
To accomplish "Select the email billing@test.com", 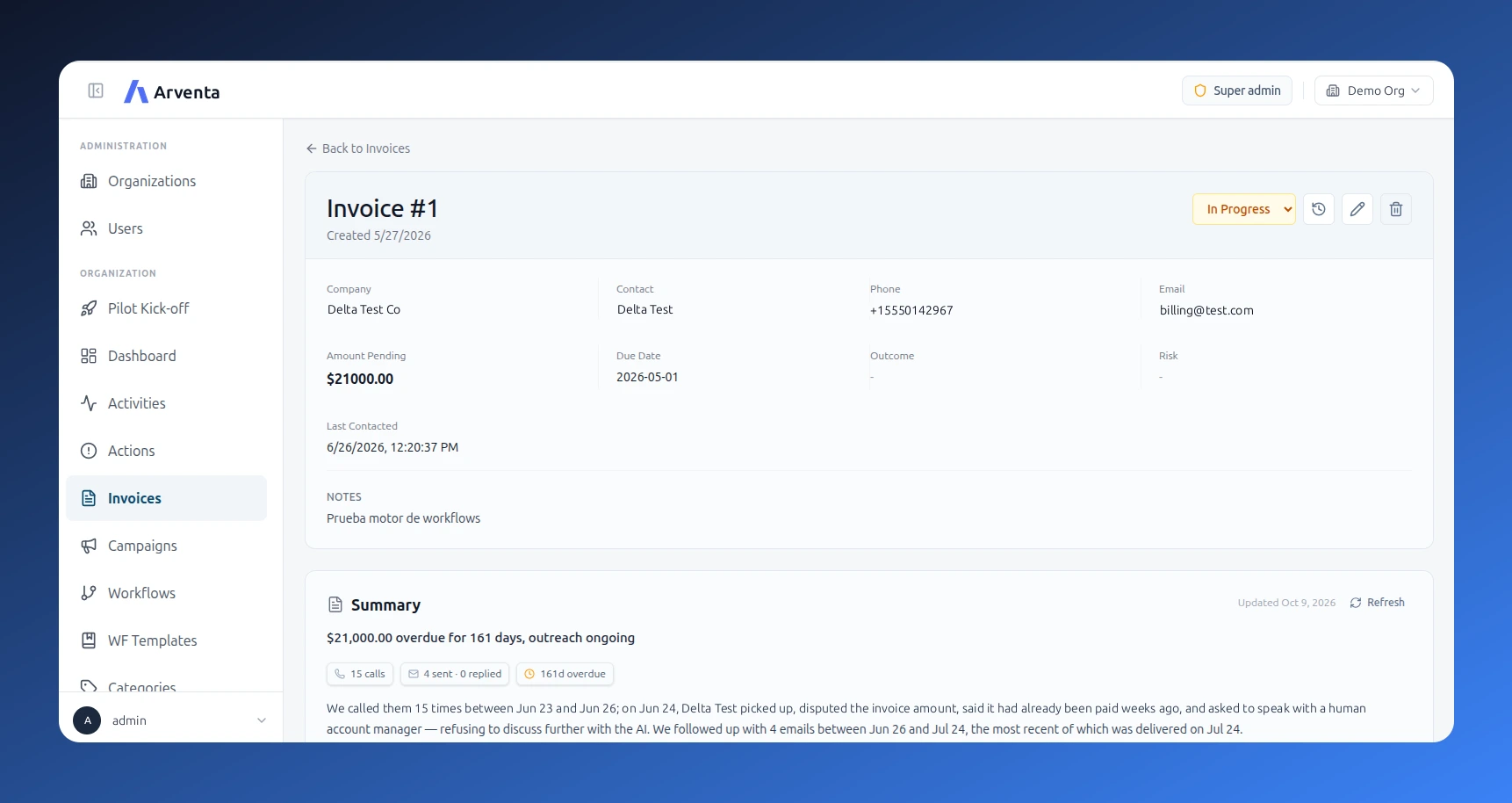I will tap(1206, 310).
